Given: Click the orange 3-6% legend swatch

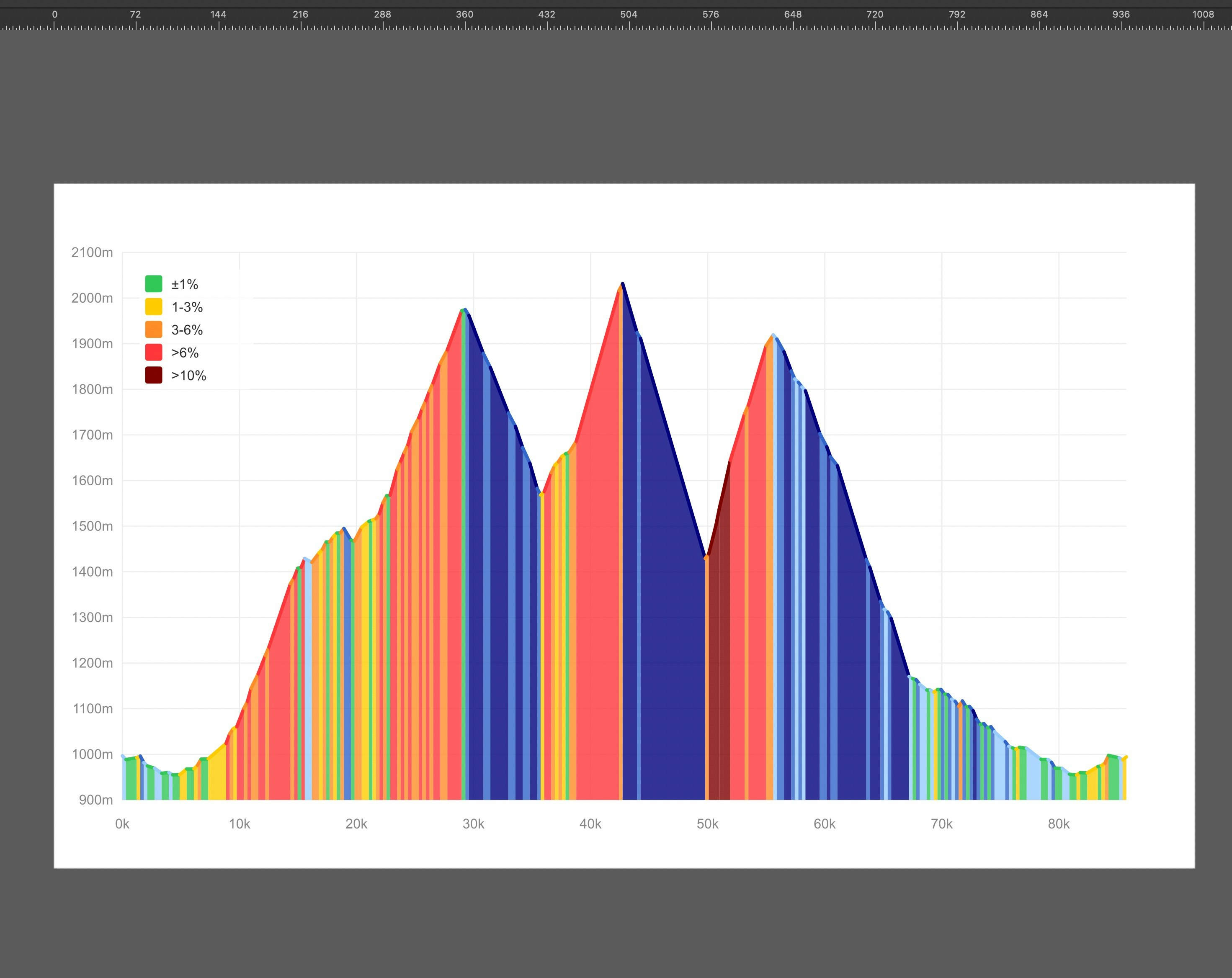Looking at the screenshot, I should tap(153, 329).
